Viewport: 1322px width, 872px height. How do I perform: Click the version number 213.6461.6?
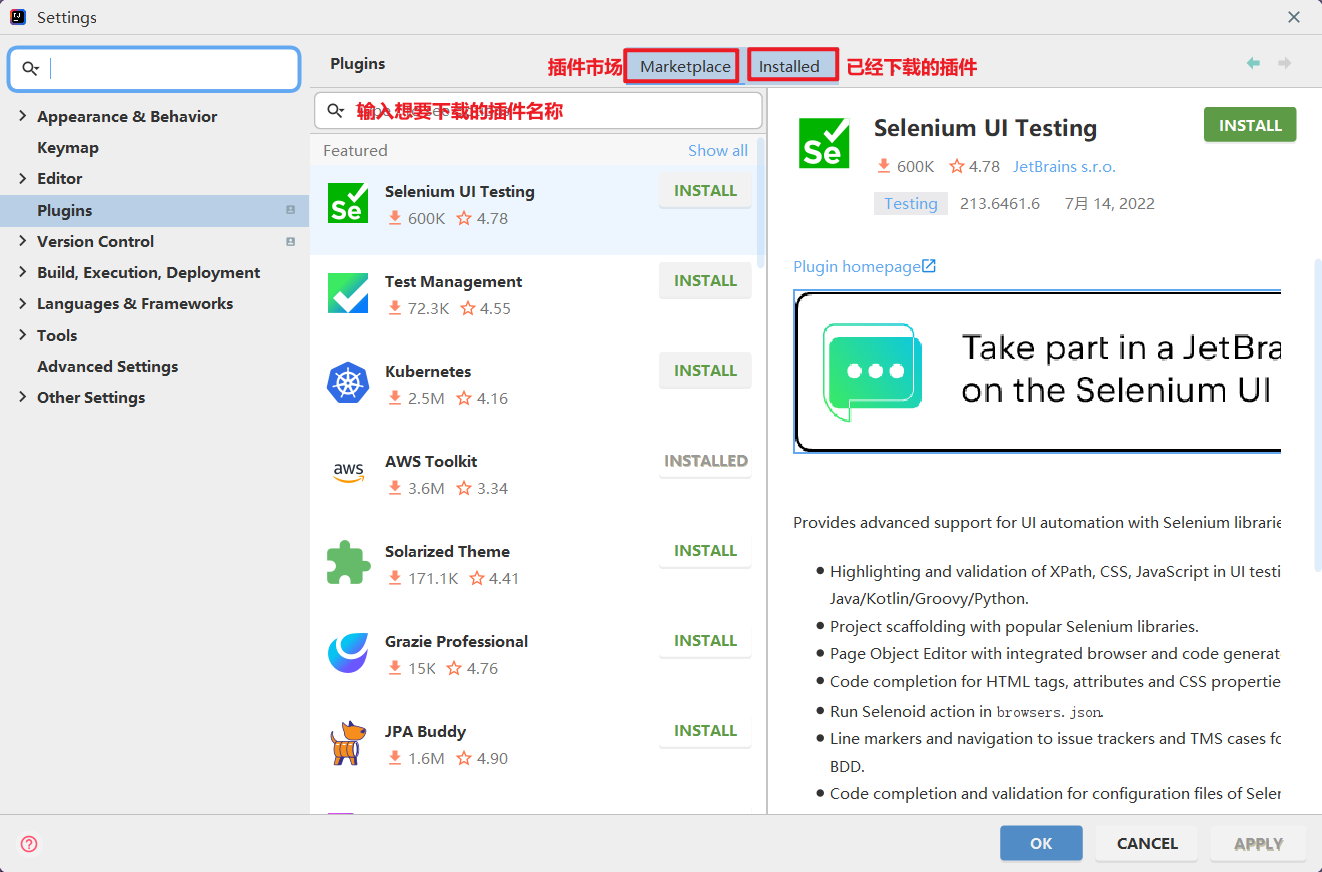click(x=1000, y=203)
